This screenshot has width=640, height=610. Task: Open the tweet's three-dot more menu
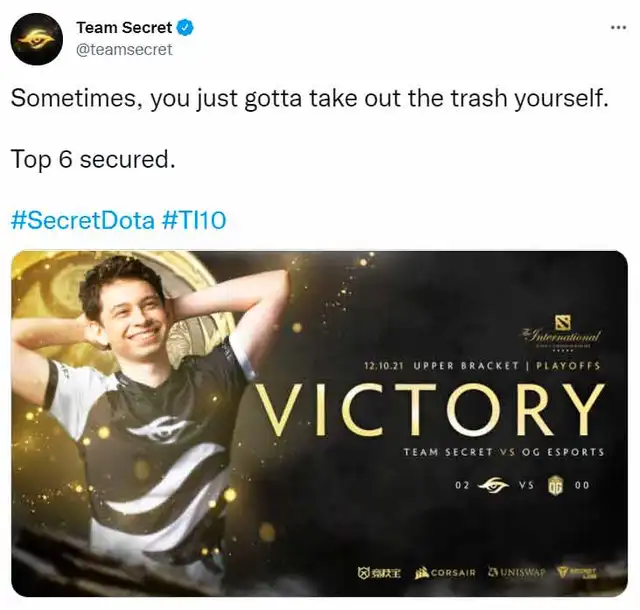618,28
